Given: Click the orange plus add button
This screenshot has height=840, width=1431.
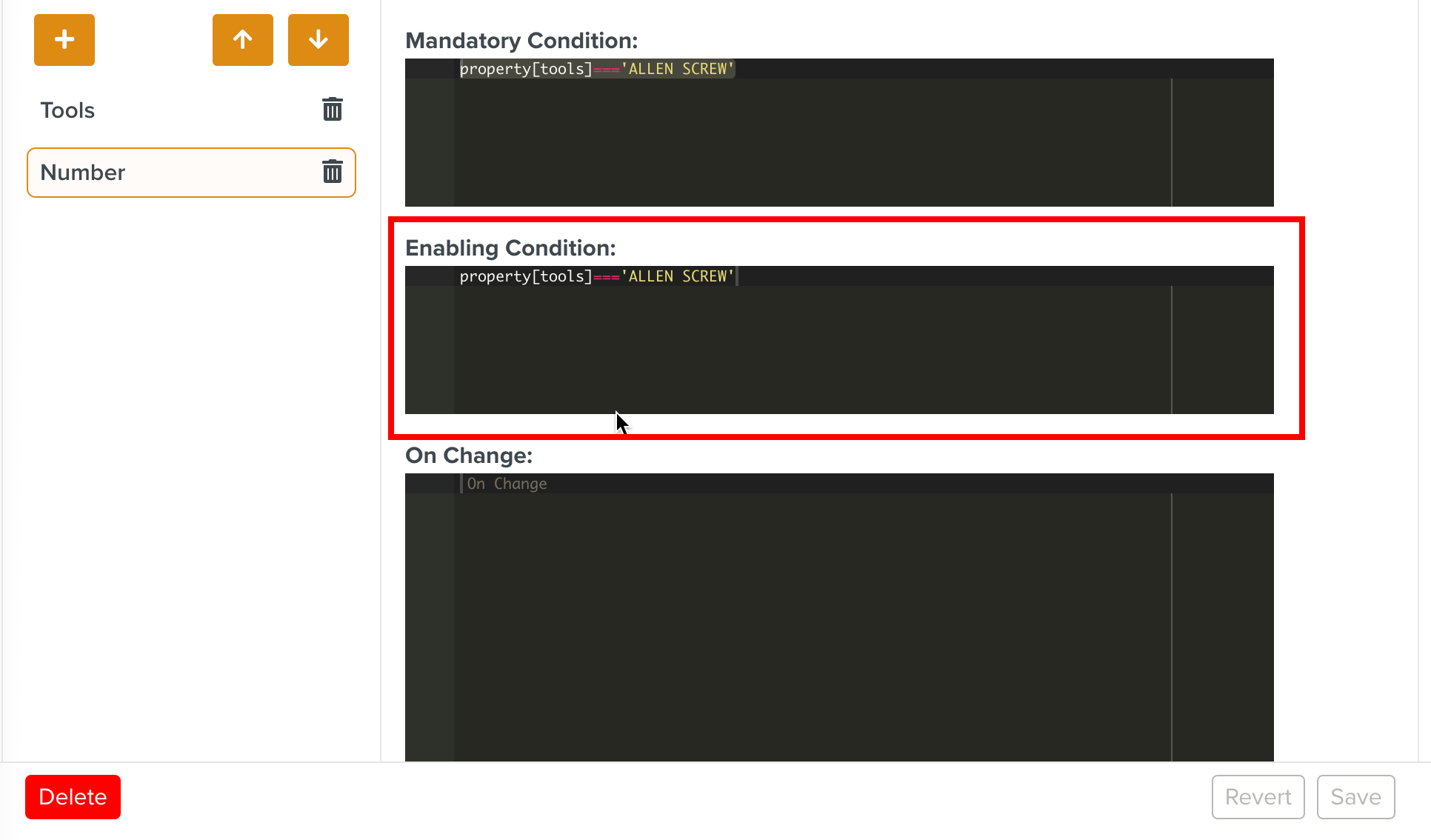Looking at the screenshot, I should pos(64,40).
